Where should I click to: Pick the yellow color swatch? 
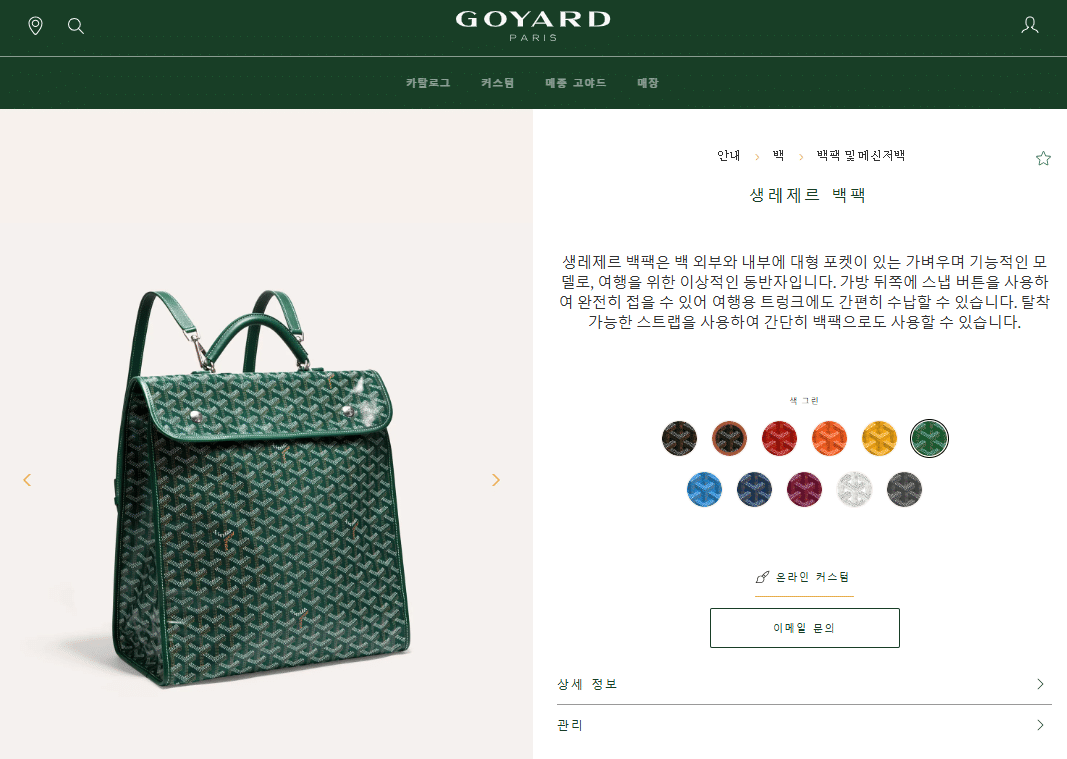(879, 438)
